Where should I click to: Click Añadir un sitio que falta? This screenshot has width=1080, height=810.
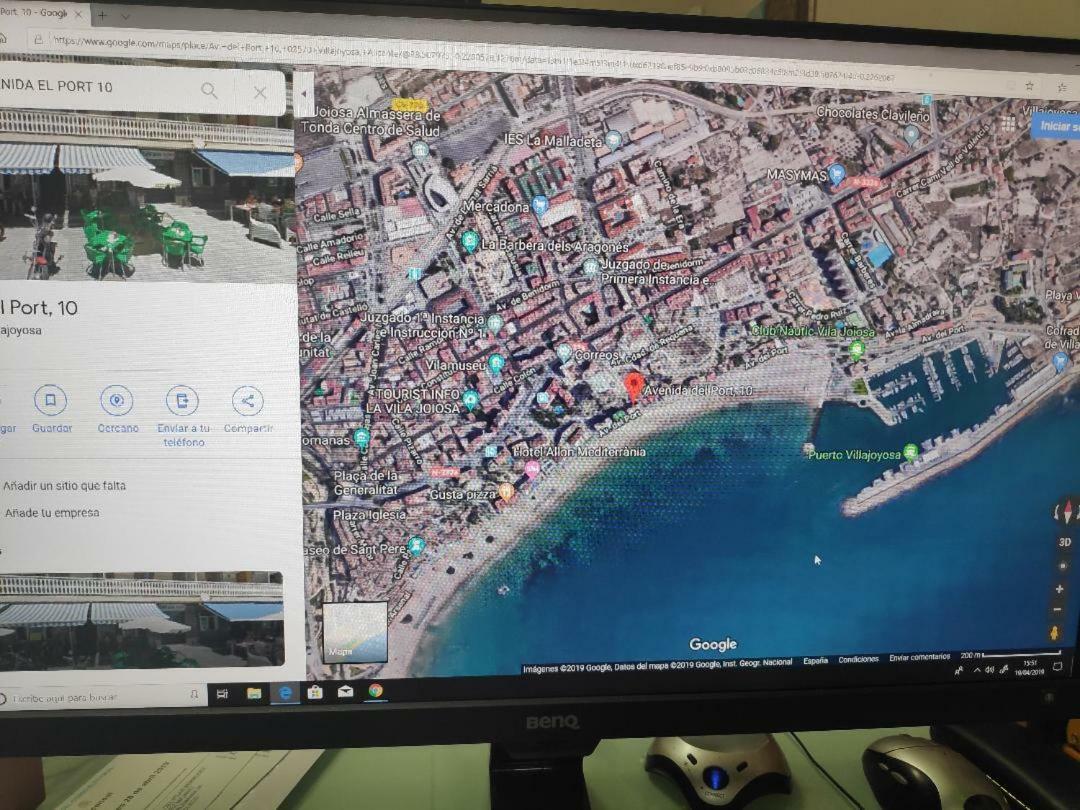[64, 486]
